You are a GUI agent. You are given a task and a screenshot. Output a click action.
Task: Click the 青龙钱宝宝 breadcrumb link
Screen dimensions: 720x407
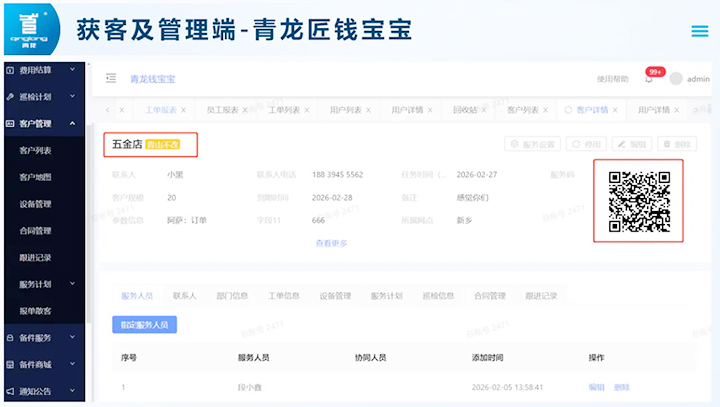152,79
